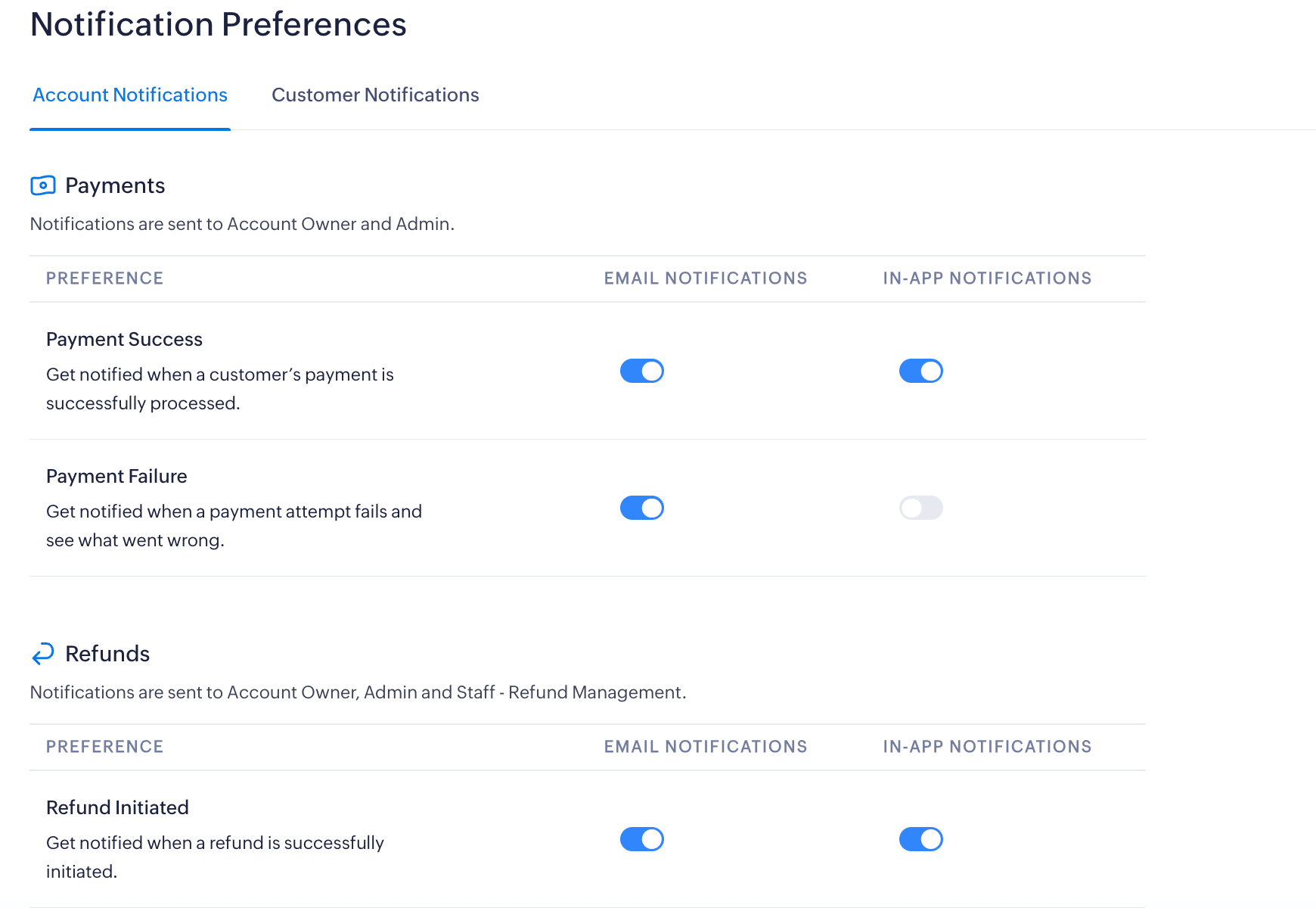Toggle Refund Initiated in-app notifications

tap(921, 839)
